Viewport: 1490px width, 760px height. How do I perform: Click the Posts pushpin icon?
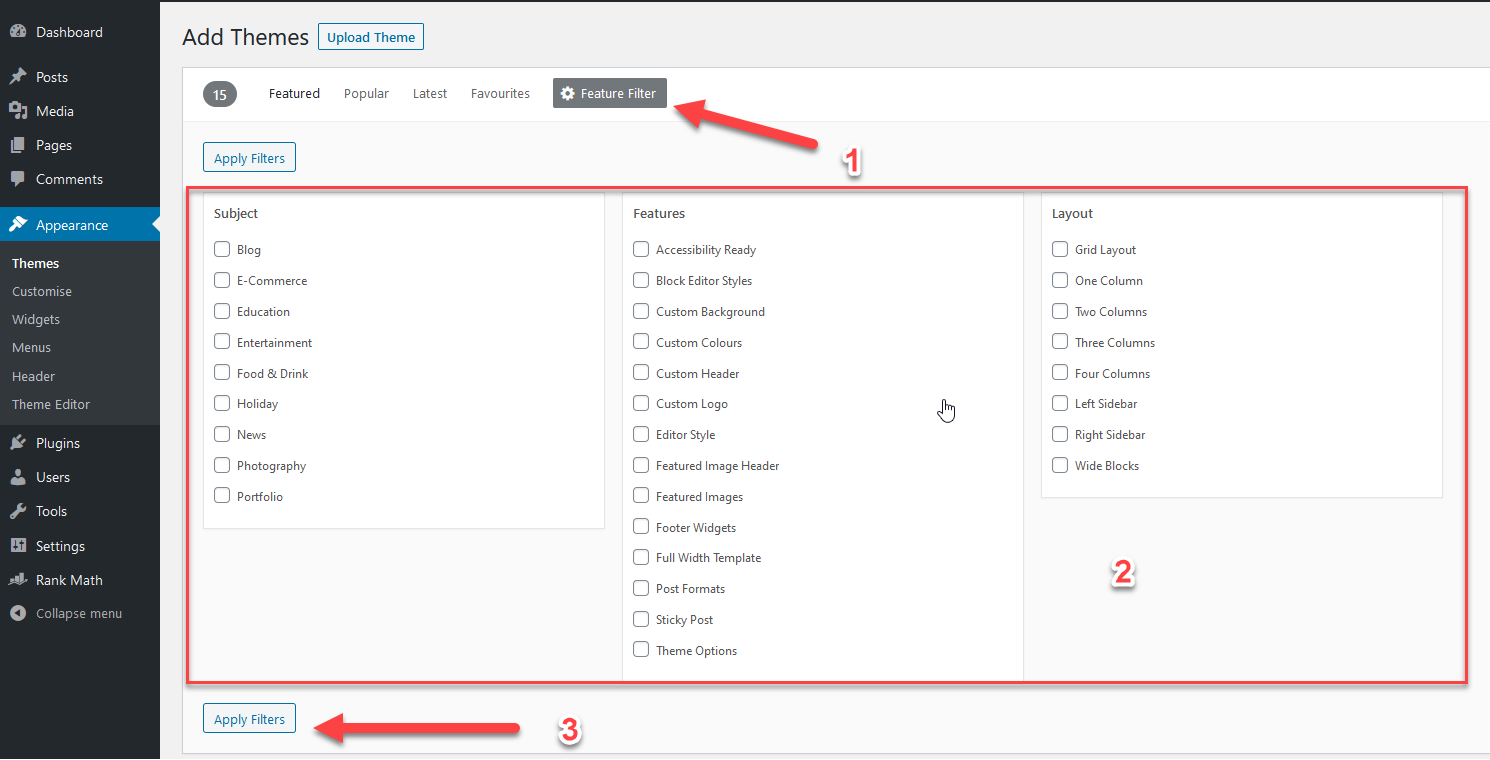[x=18, y=77]
